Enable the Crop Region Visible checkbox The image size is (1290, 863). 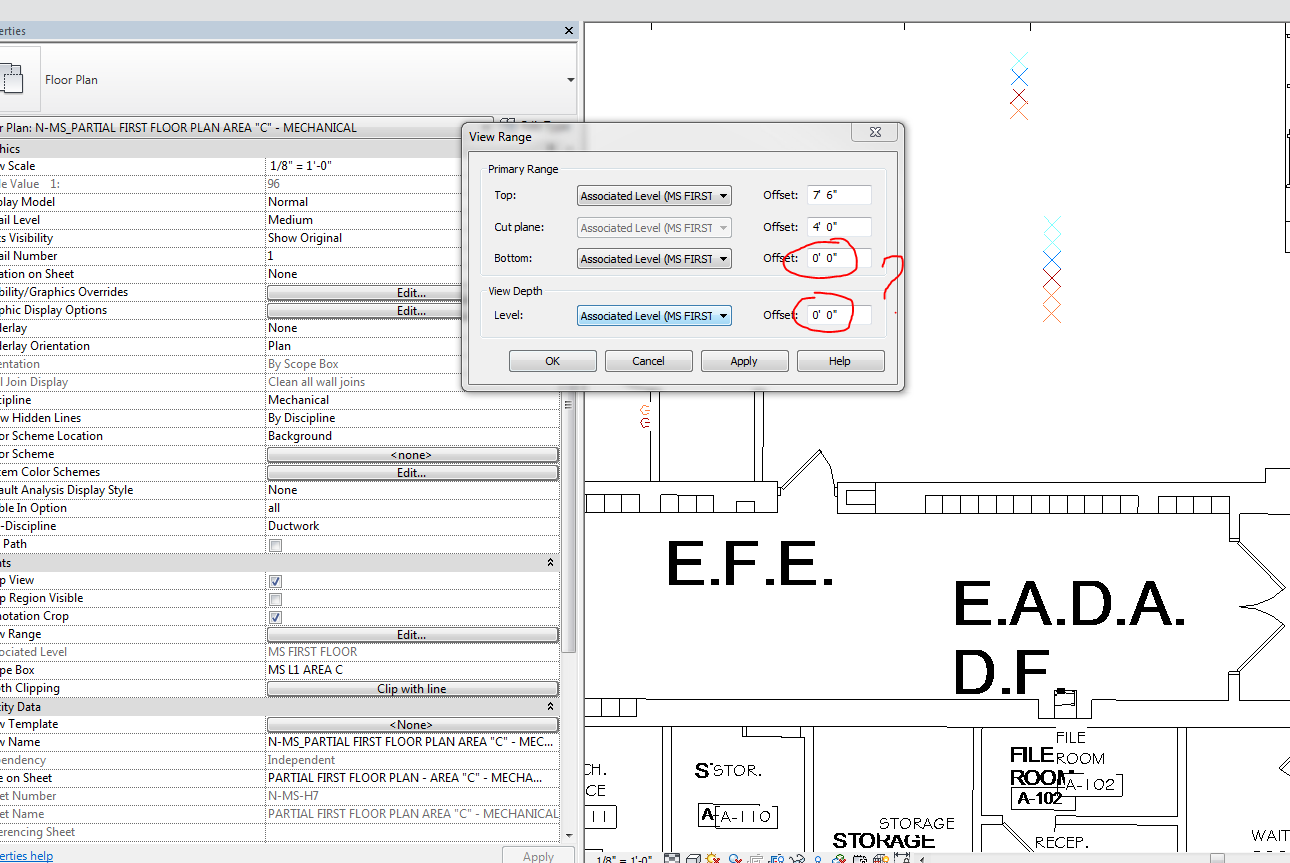click(274, 597)
